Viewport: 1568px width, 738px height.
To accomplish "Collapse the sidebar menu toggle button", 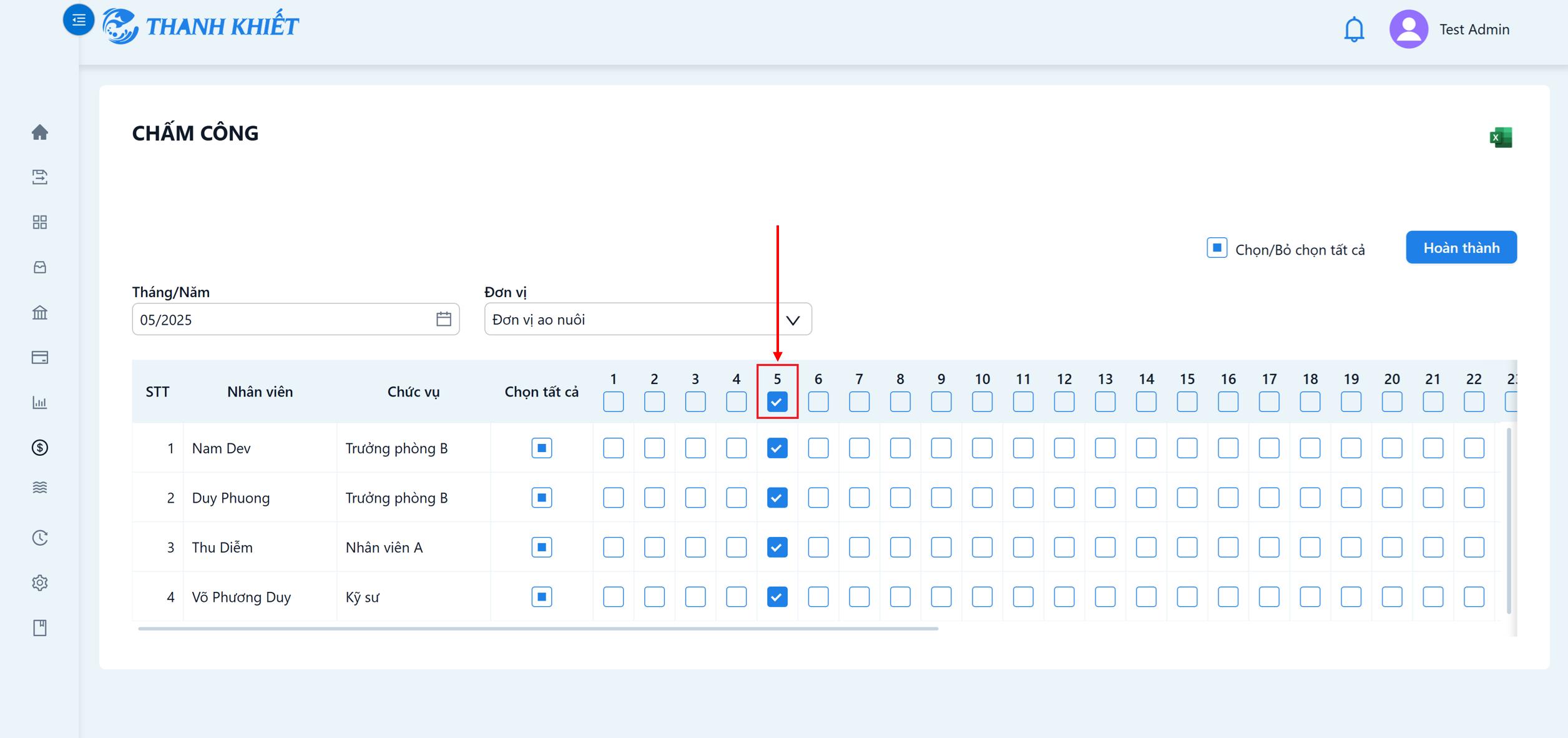I will [x=79, y=20].
